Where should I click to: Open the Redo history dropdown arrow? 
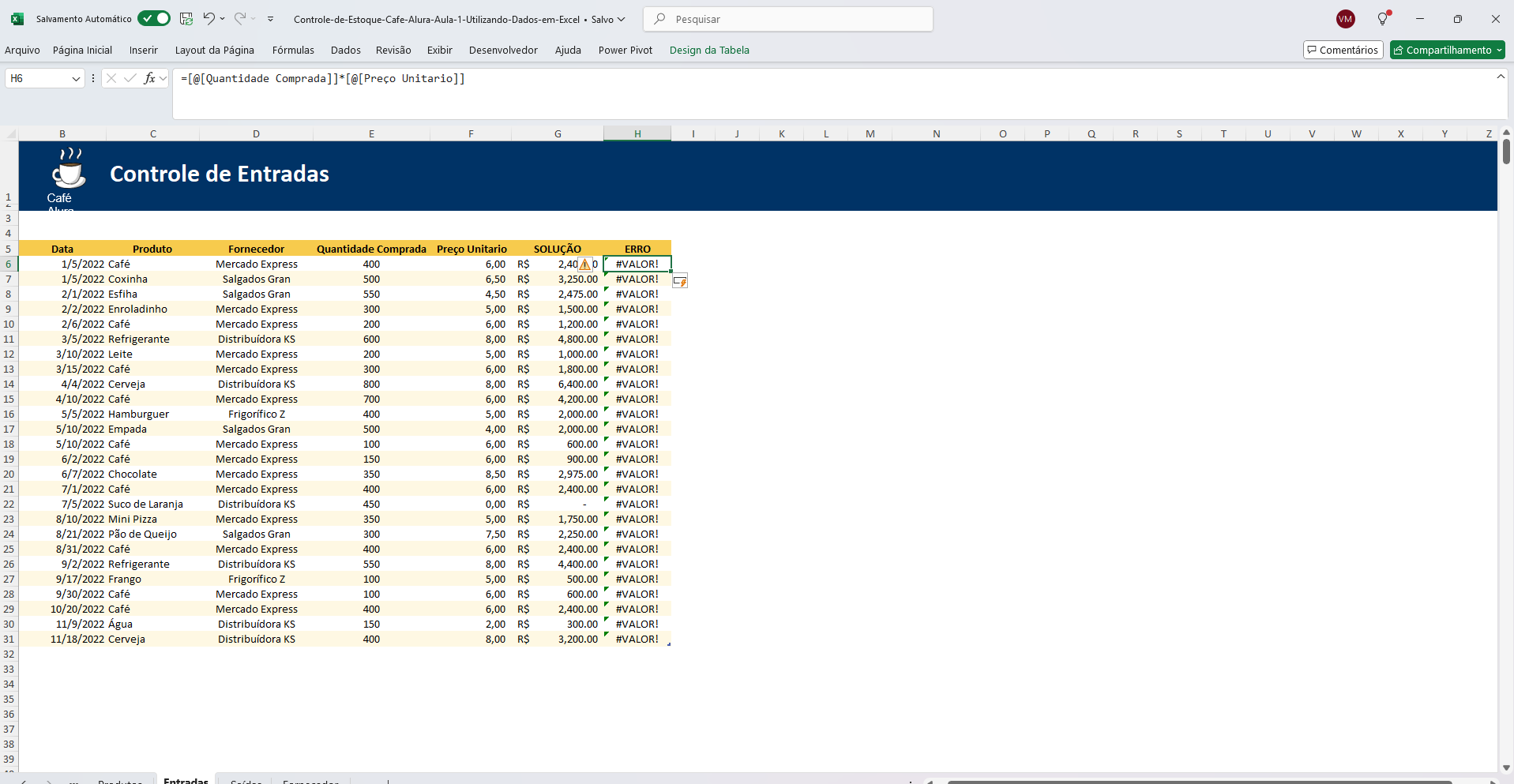254,19
